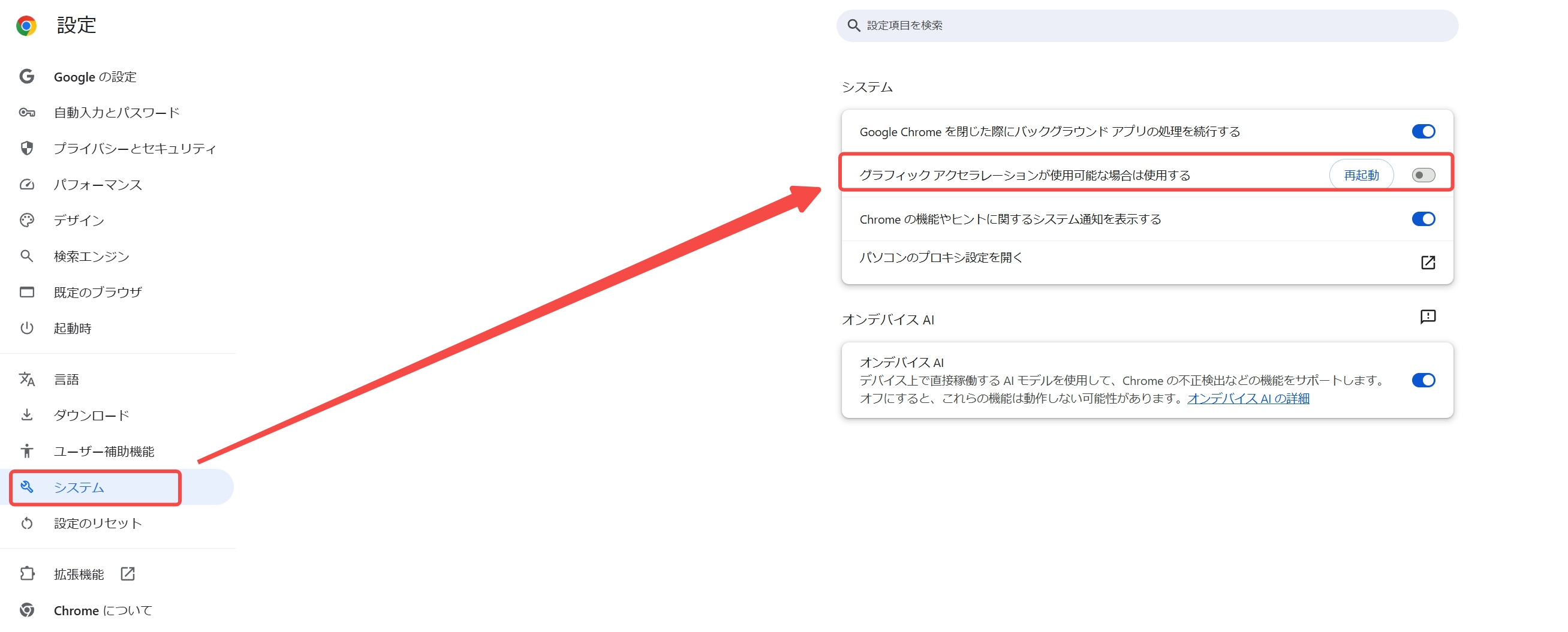The width and height of the screenshot is (1568, 632).
Task: Click the external link icon beside 拡張機能
Action: coord(128,574)
